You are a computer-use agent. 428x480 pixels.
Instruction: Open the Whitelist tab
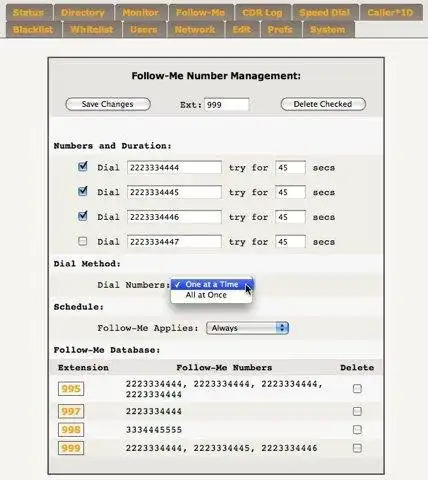point(92,30)
